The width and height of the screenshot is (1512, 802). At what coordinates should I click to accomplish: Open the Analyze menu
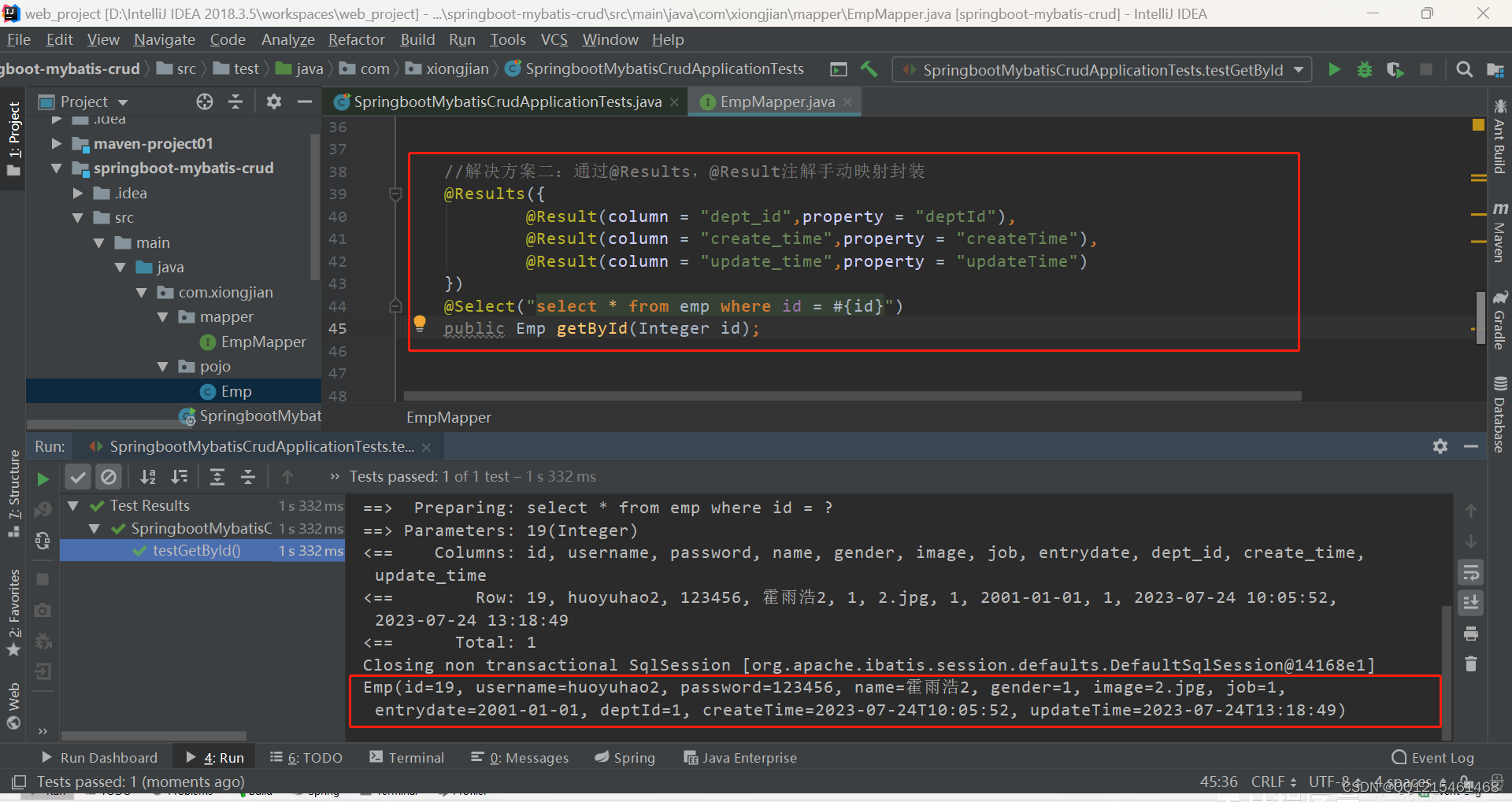(287, 39)
